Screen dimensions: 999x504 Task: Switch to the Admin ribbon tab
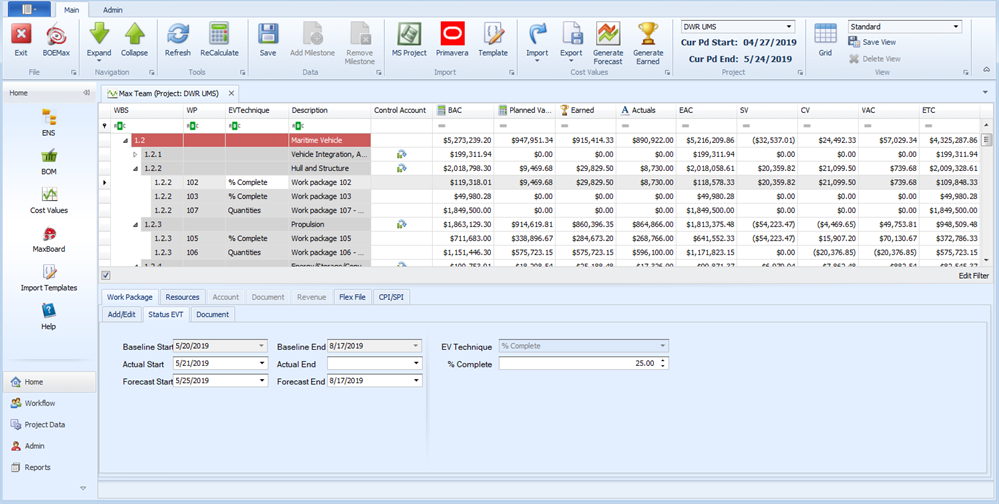click(x=113, y=9)
